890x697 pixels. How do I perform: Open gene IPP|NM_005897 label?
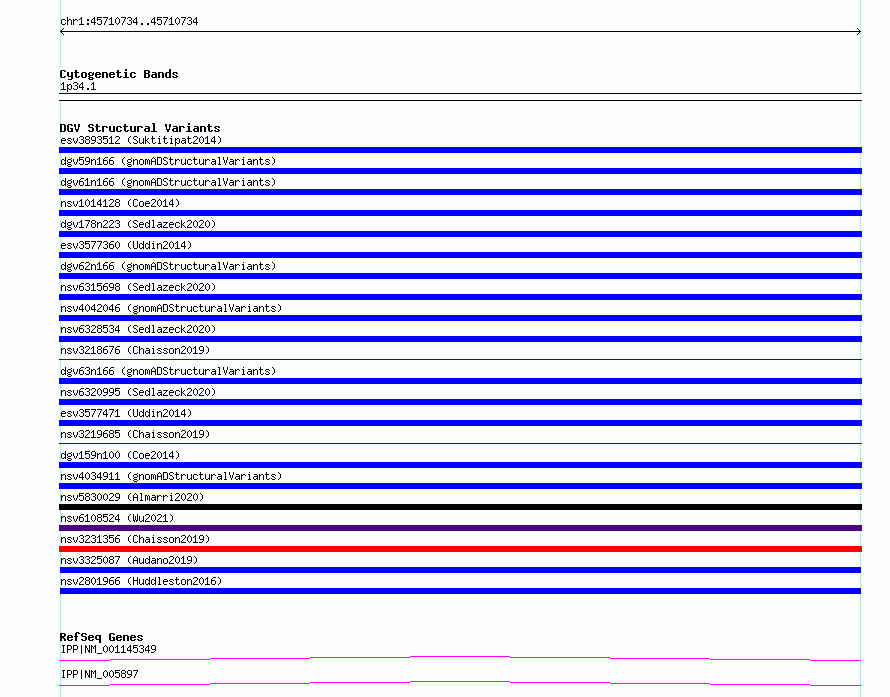coord(99,674)
